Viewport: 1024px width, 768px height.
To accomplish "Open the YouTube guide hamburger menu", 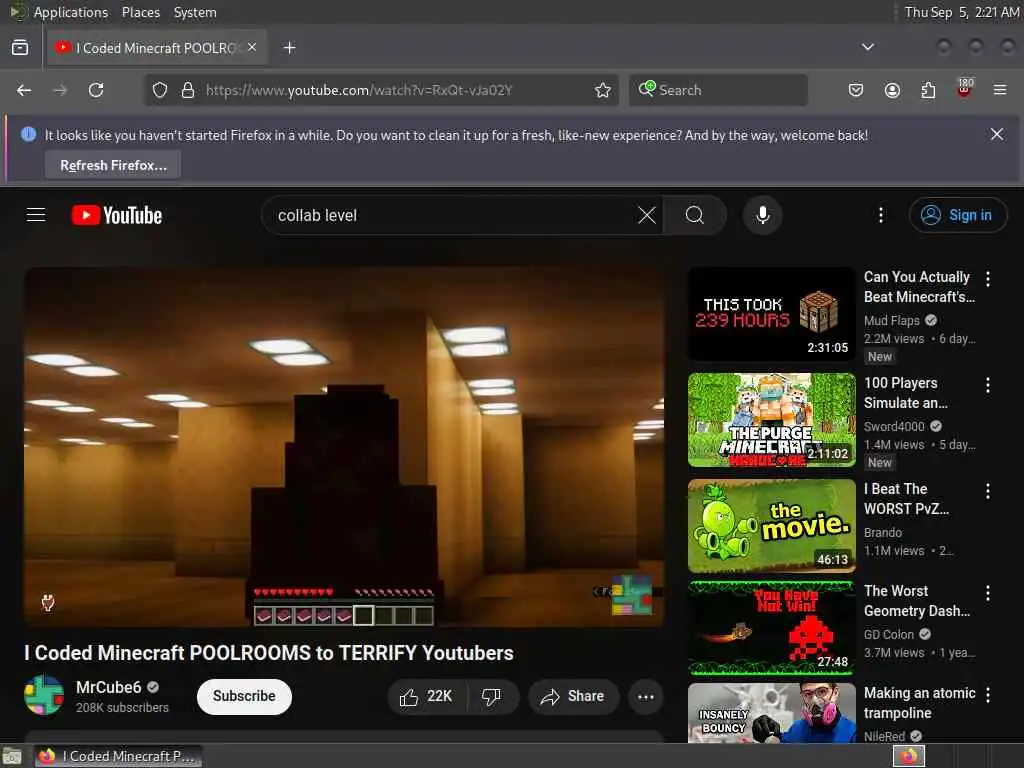I will click(x=36, y=215).
